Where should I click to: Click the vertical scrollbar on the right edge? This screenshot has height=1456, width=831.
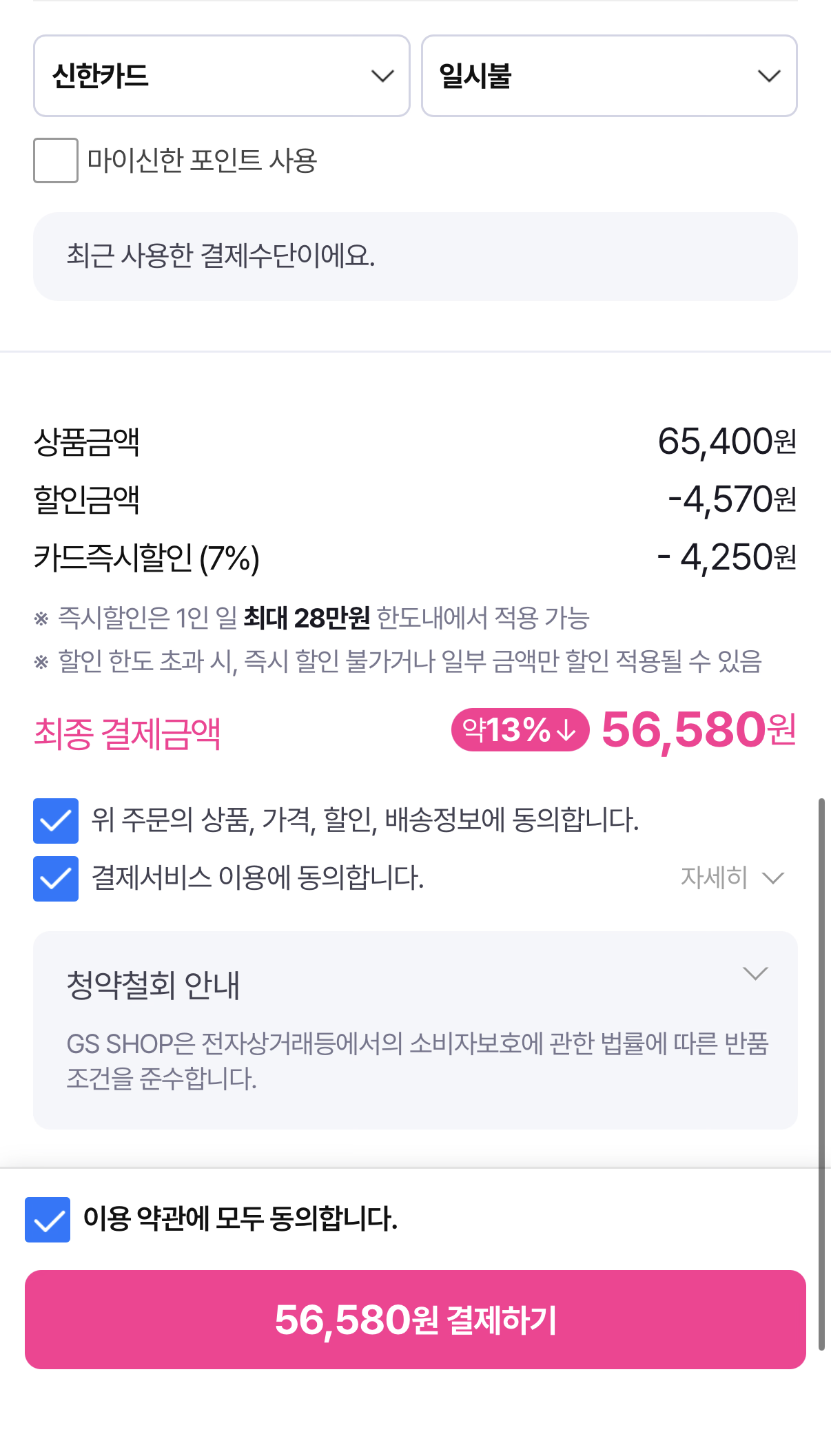point(821,1074)
